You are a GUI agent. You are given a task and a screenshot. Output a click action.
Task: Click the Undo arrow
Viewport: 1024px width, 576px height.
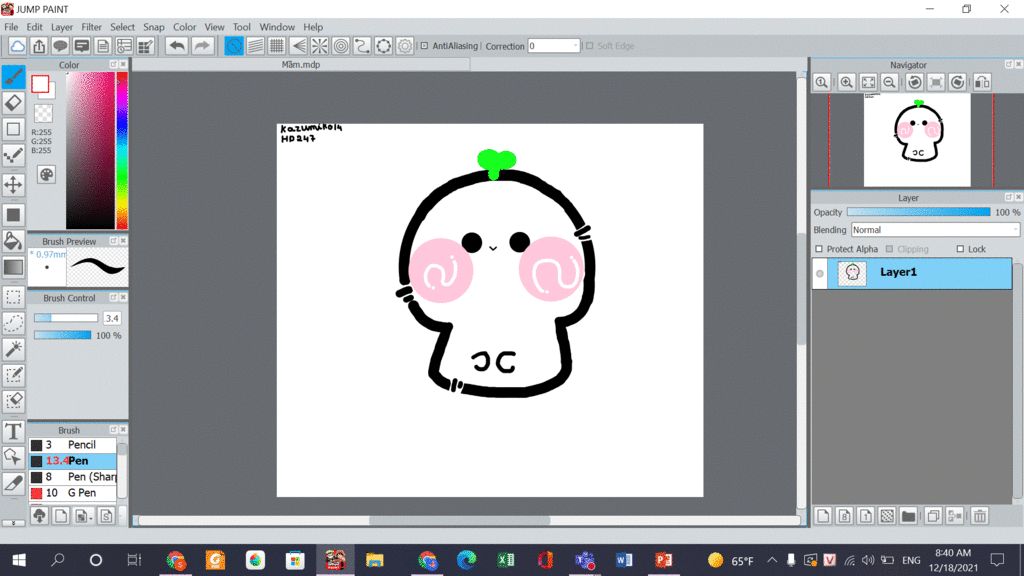177,46
